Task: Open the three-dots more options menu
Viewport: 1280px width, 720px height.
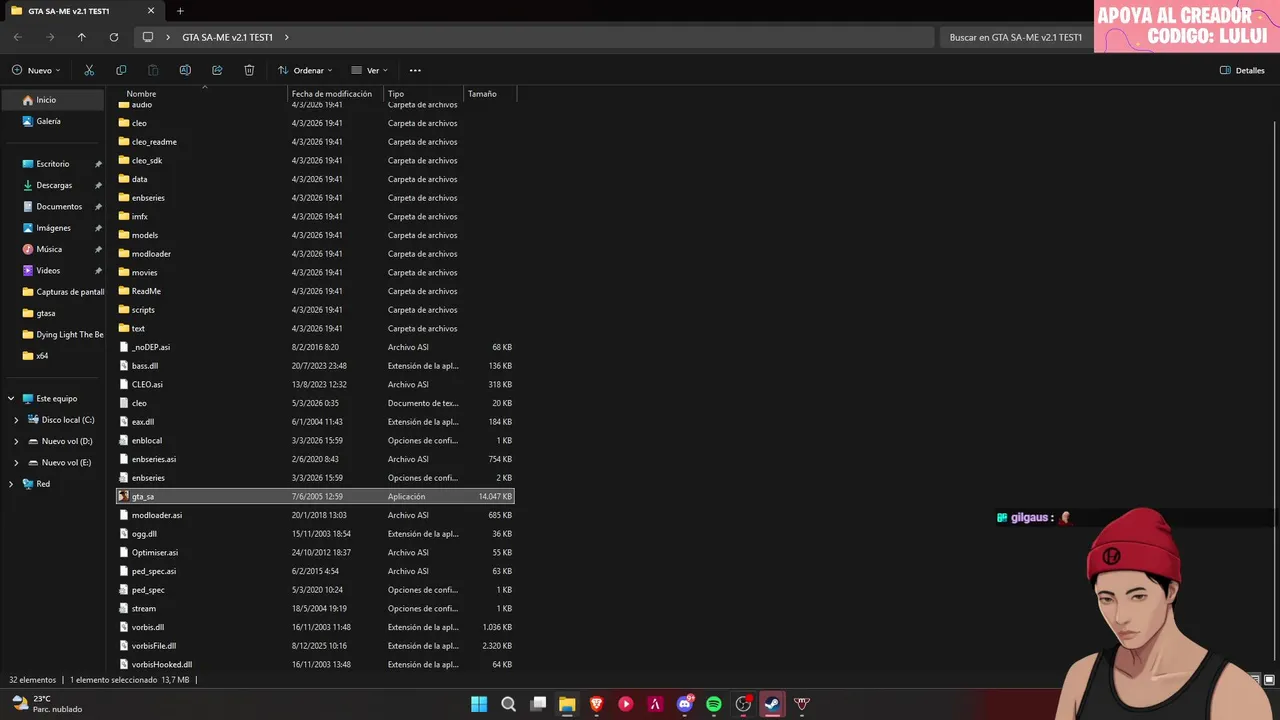Action: (415, 70)
